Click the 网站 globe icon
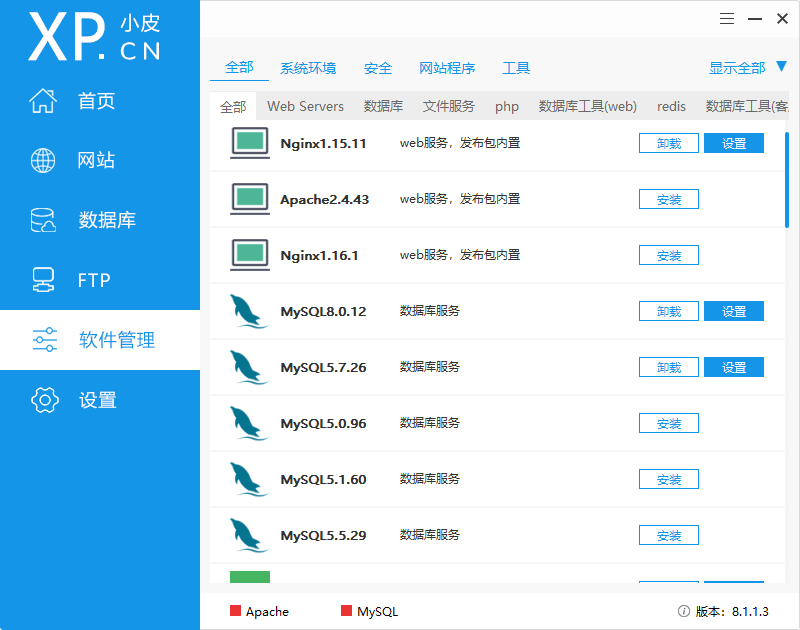Screen dimensions: 800x630 pyautogui.click(x=43, y=161)
